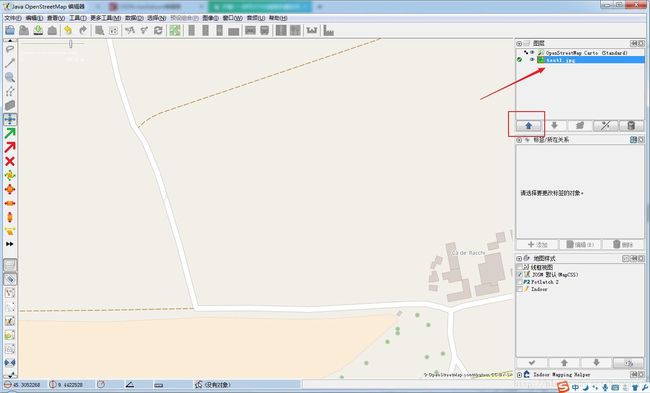Toggle the layers panel button in left sidebar
Viewport: 650px width, 393px height.
[x=10, y=265]
